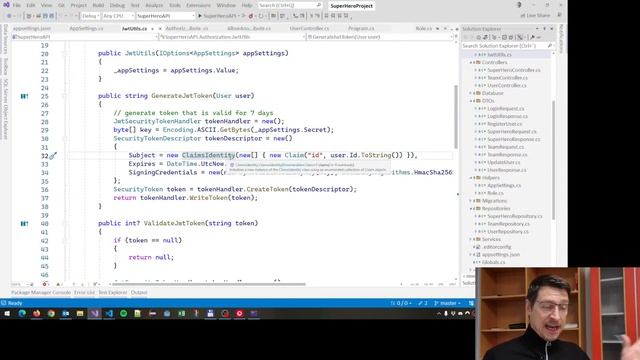Open the Tools menu
Screen dimensions: 640x360
(x=175, y=5)
